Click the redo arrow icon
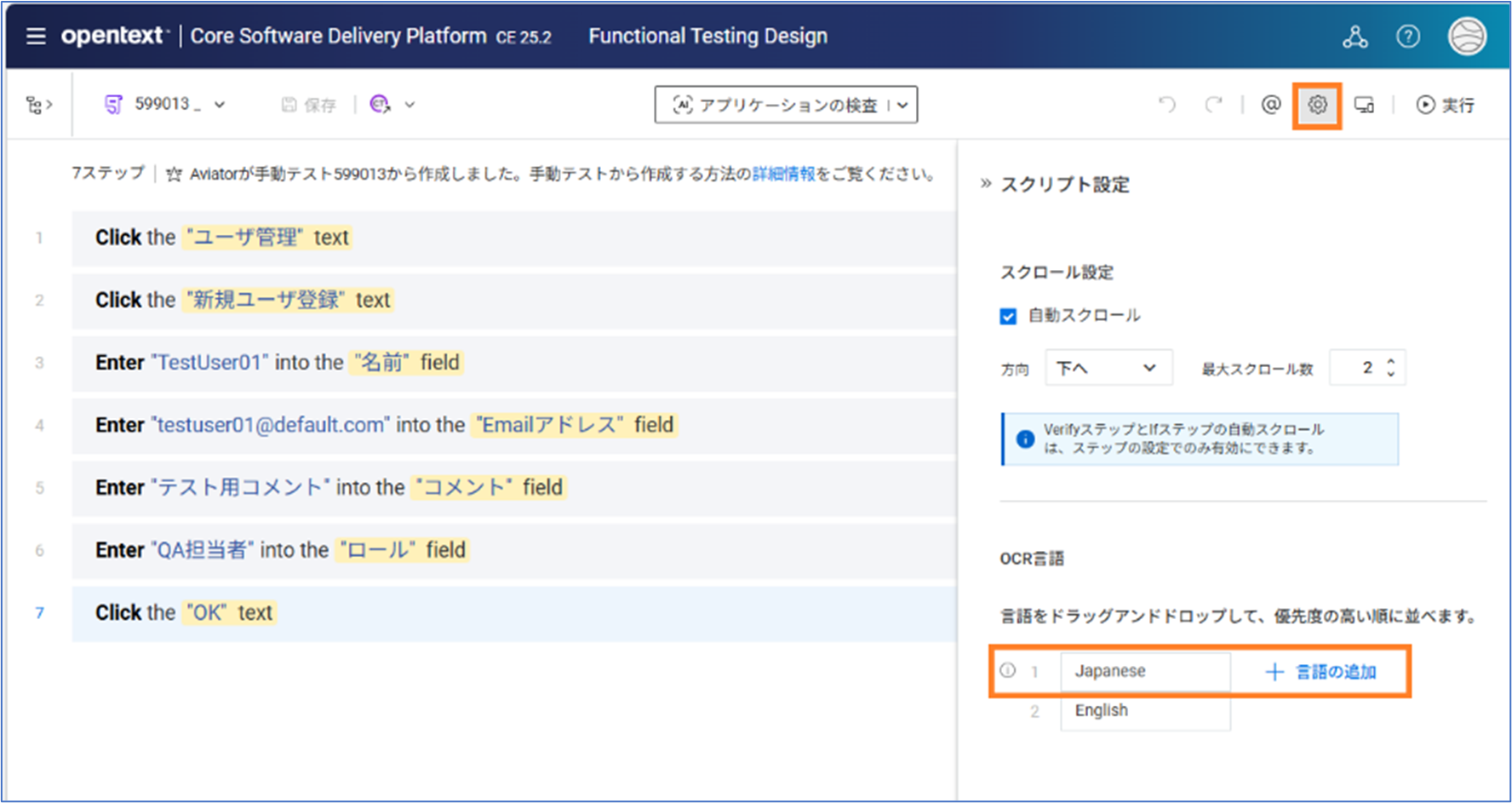1512x803 pixels. click(x=1213, y=105)
